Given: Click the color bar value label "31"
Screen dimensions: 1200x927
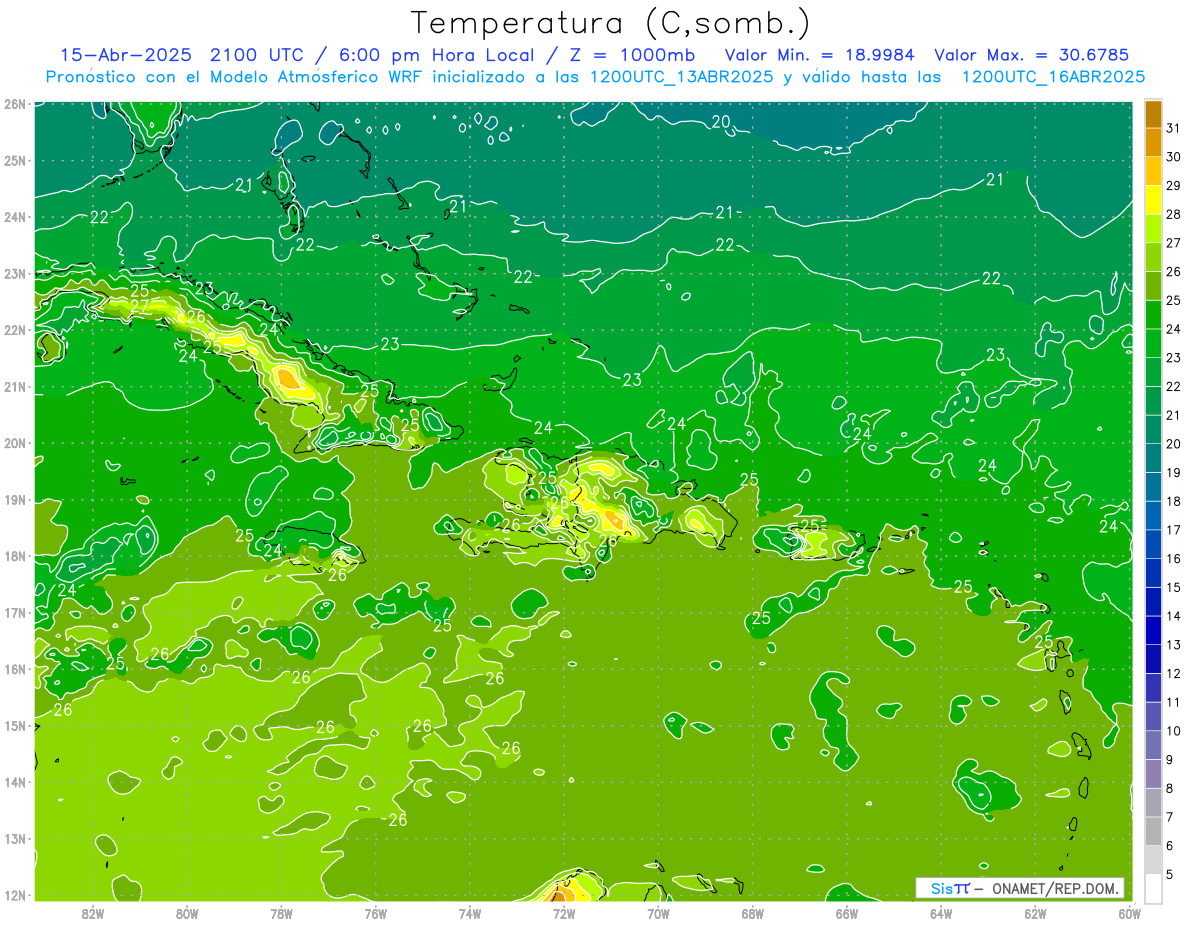Looking at the screenshot, I should click(1173, 128).
